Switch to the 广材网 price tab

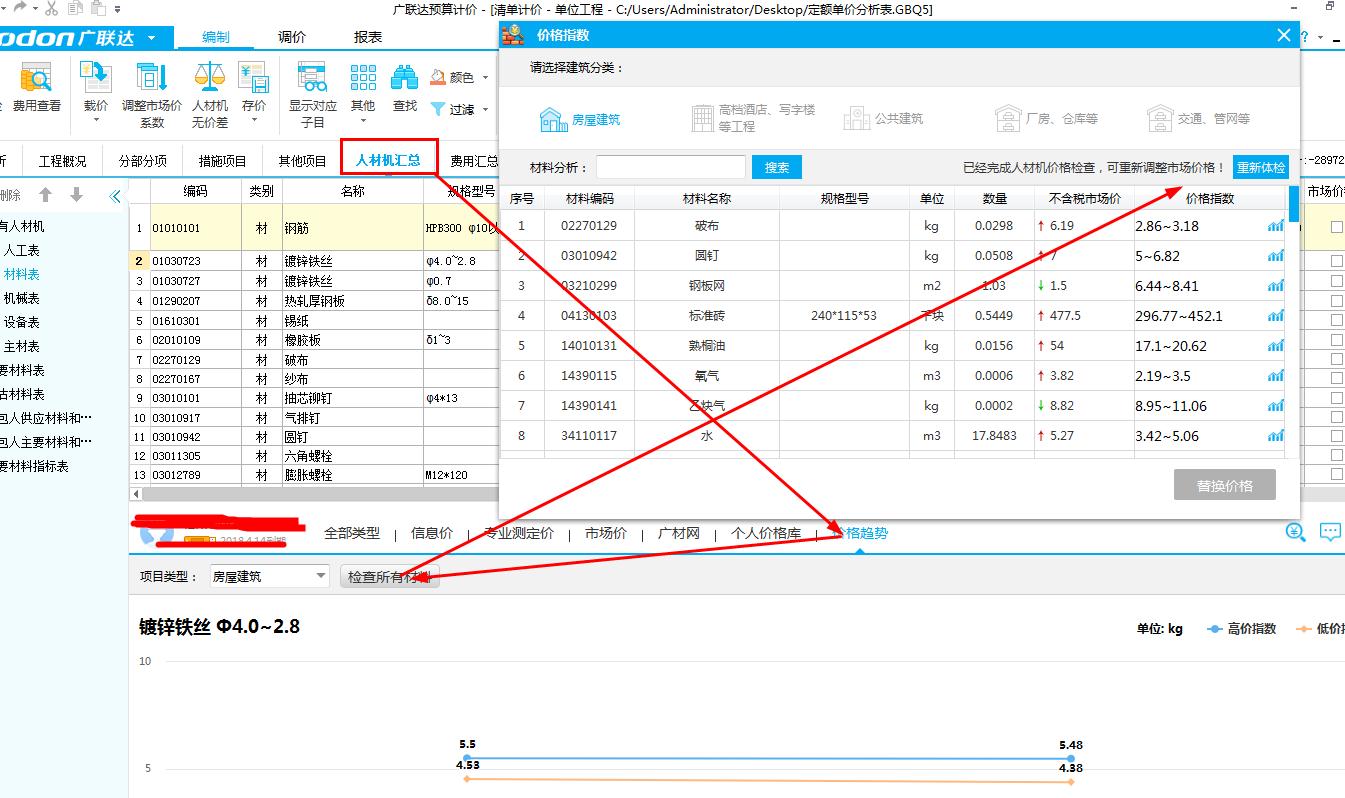679,533
